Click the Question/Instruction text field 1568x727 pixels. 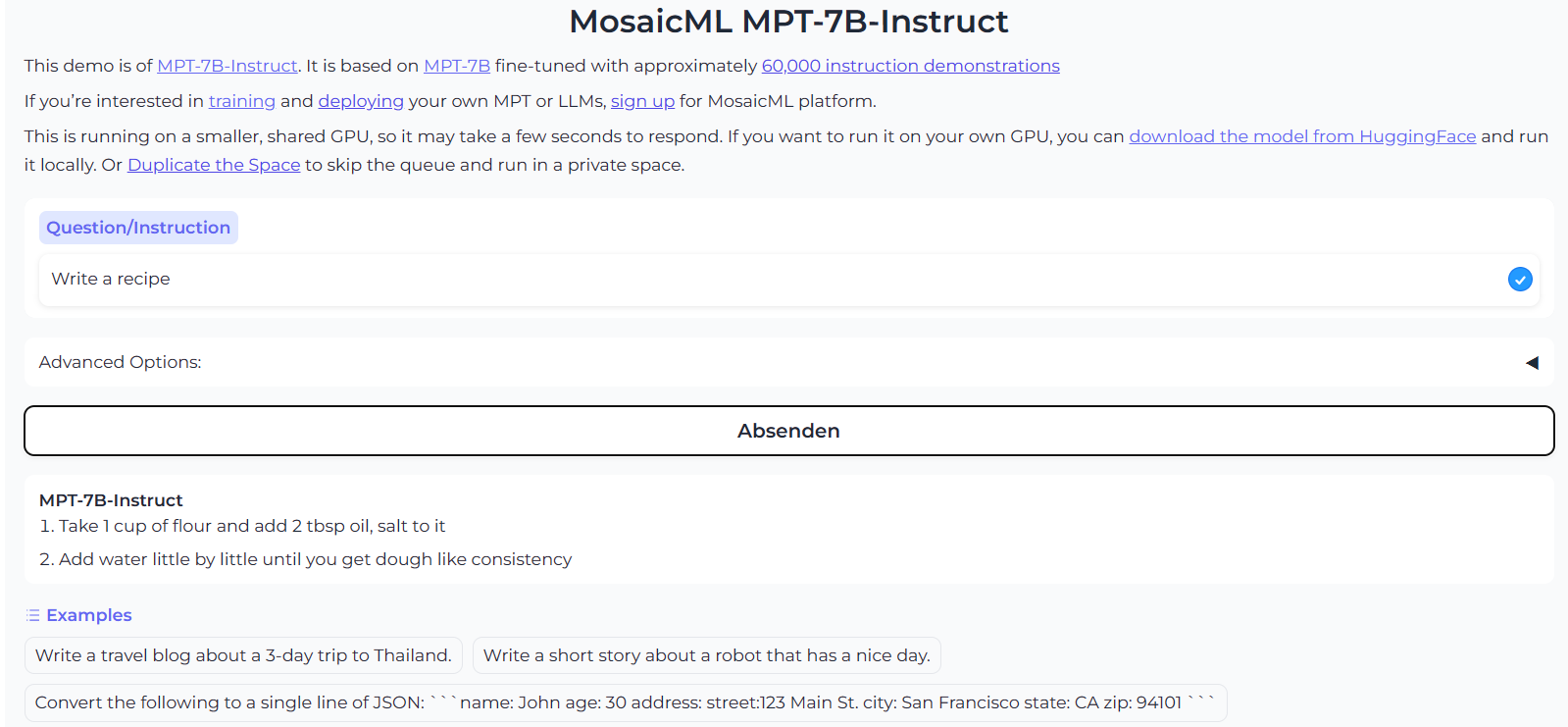[x=765, y=280]
